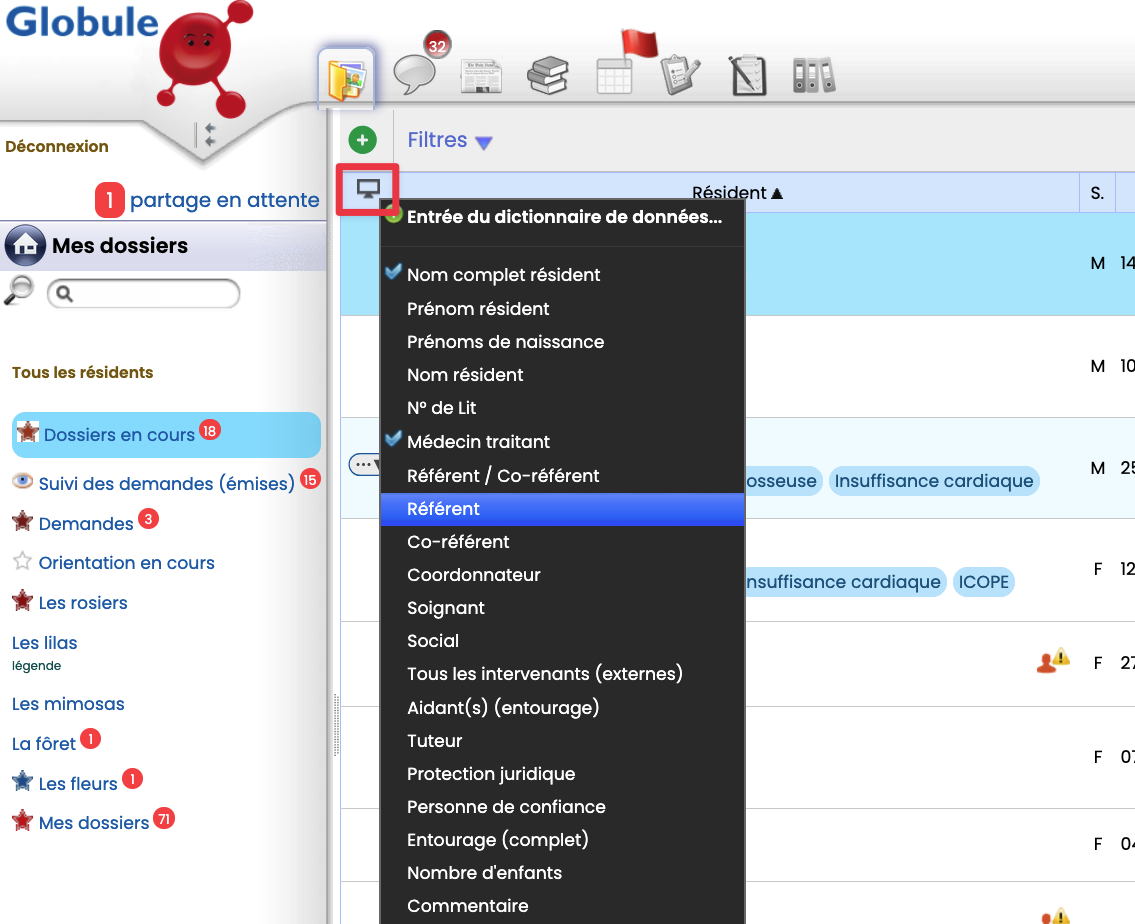Expand the Filtres dropdown
The height and width of the screenshot is (924, 1135).
pos(450,140)
